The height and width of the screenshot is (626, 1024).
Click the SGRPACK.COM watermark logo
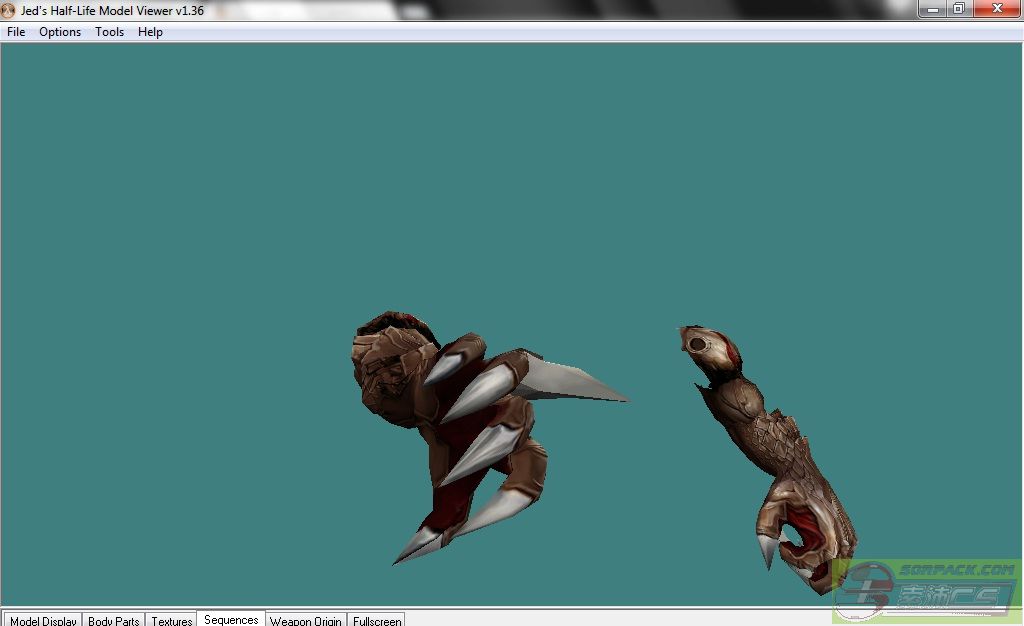925,590
